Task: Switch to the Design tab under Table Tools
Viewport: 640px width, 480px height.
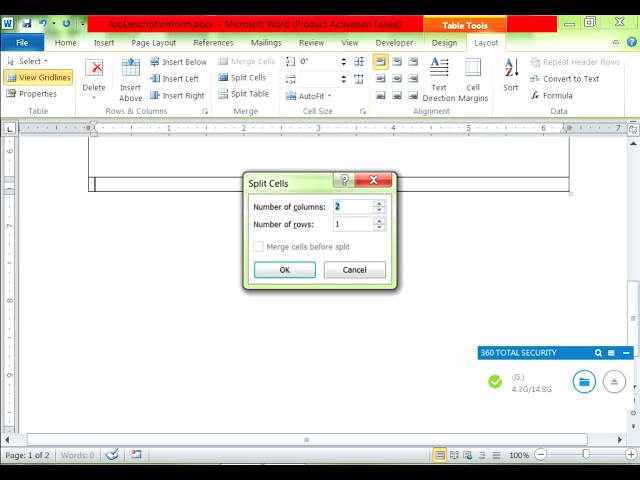Action: (x=444, y=42)
